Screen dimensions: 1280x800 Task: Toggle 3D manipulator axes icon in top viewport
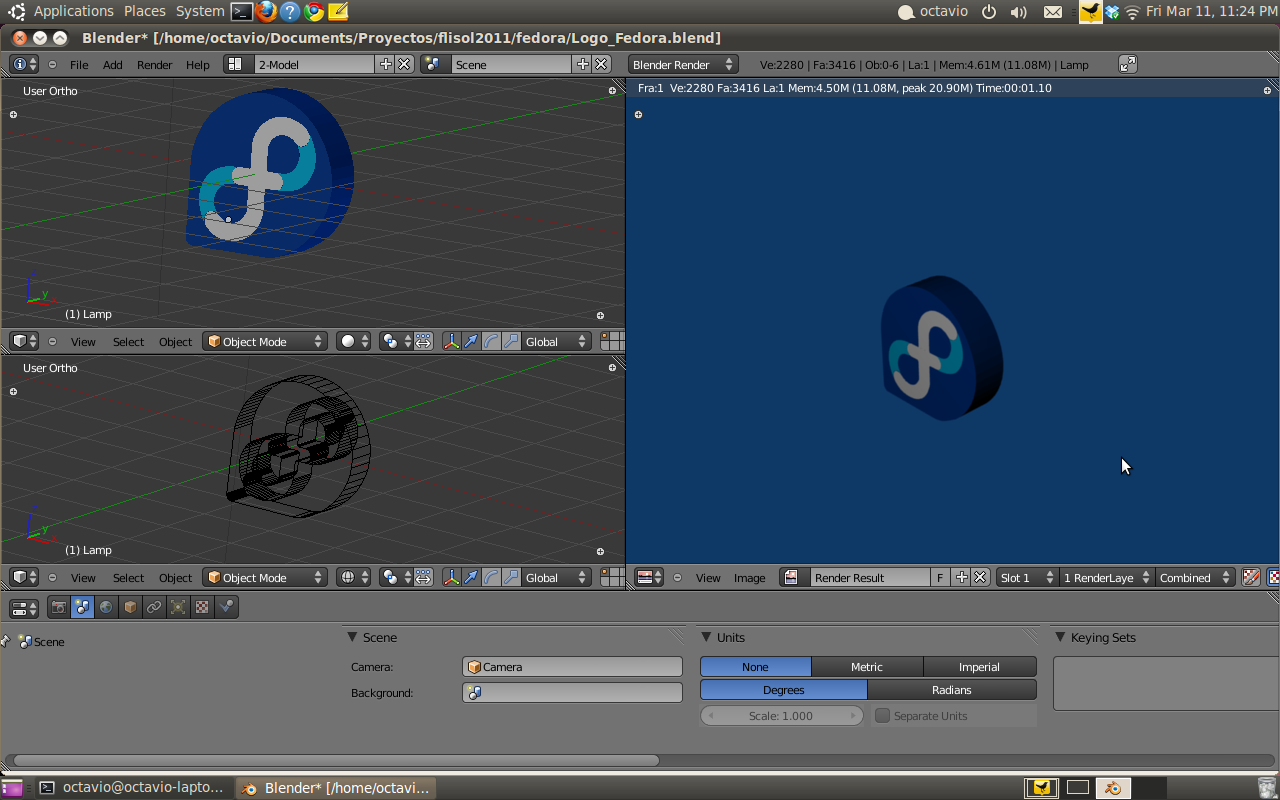coord(451,342)
